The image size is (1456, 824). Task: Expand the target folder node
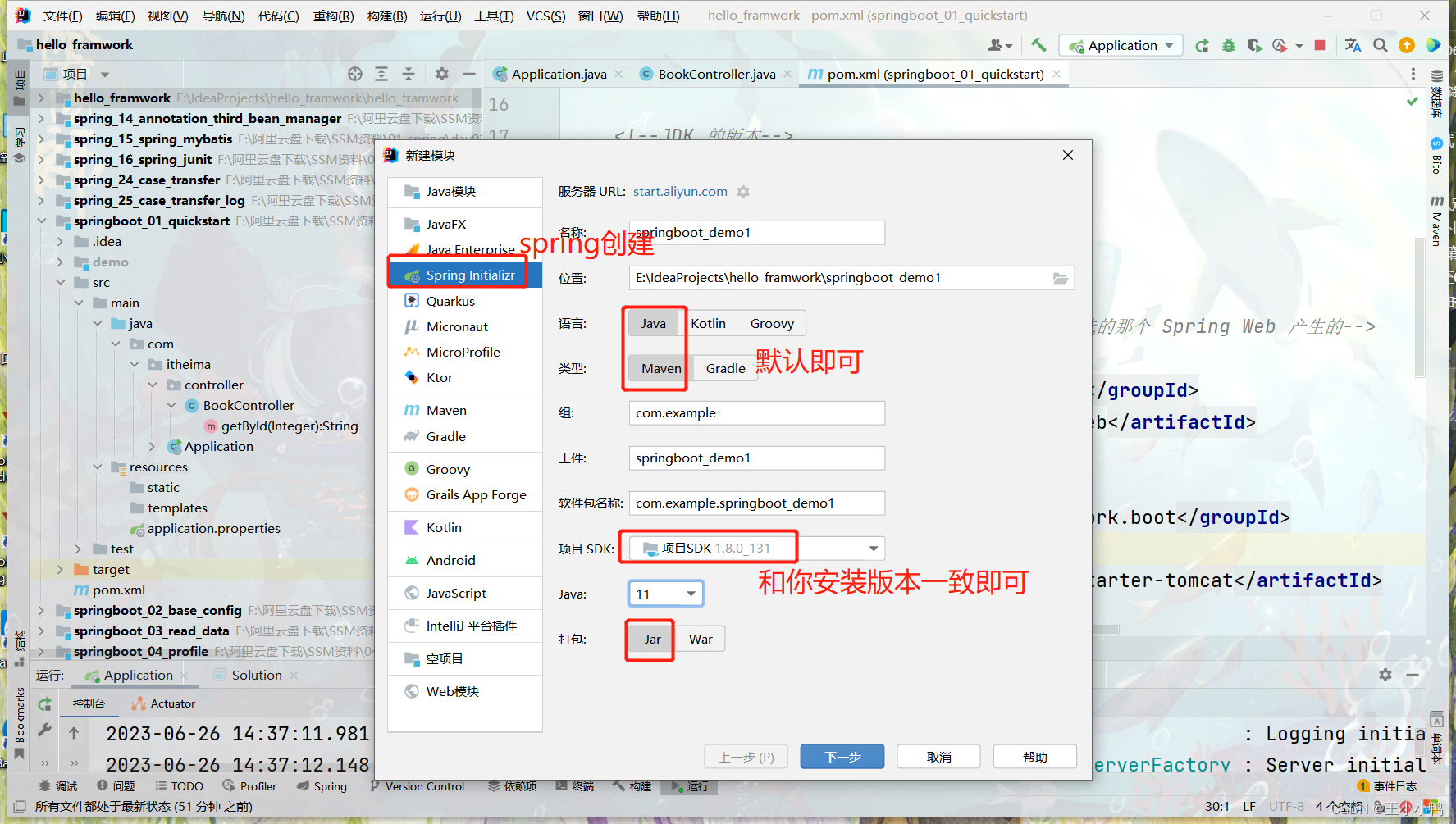60,569
